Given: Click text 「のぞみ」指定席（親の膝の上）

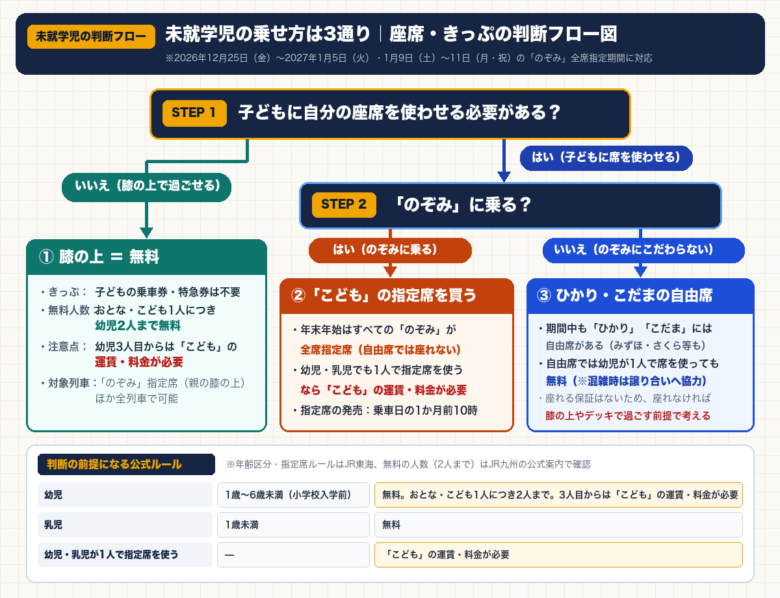Looking at the screenshot, I should click(172, 383).
